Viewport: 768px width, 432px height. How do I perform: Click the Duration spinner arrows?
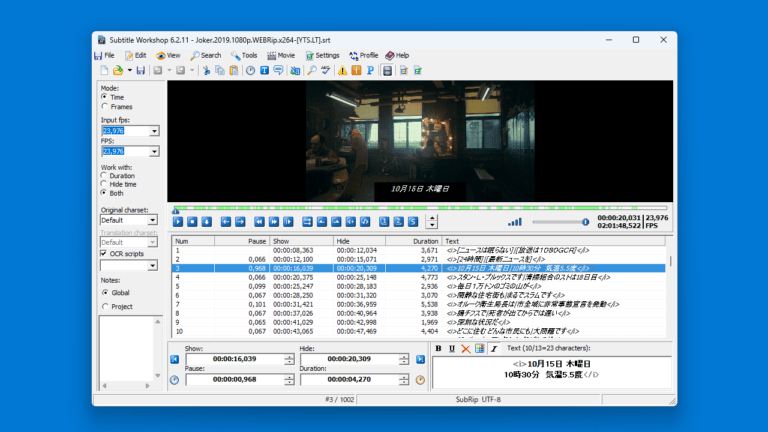(x=404, y=380)
